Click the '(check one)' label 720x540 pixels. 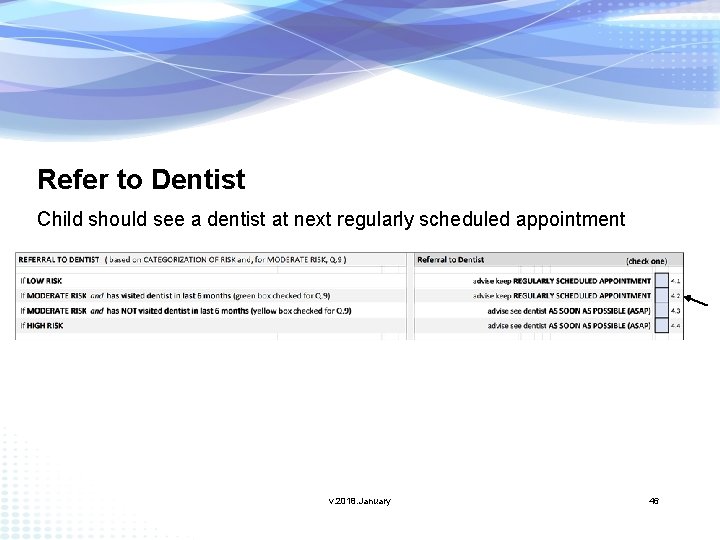647,261
